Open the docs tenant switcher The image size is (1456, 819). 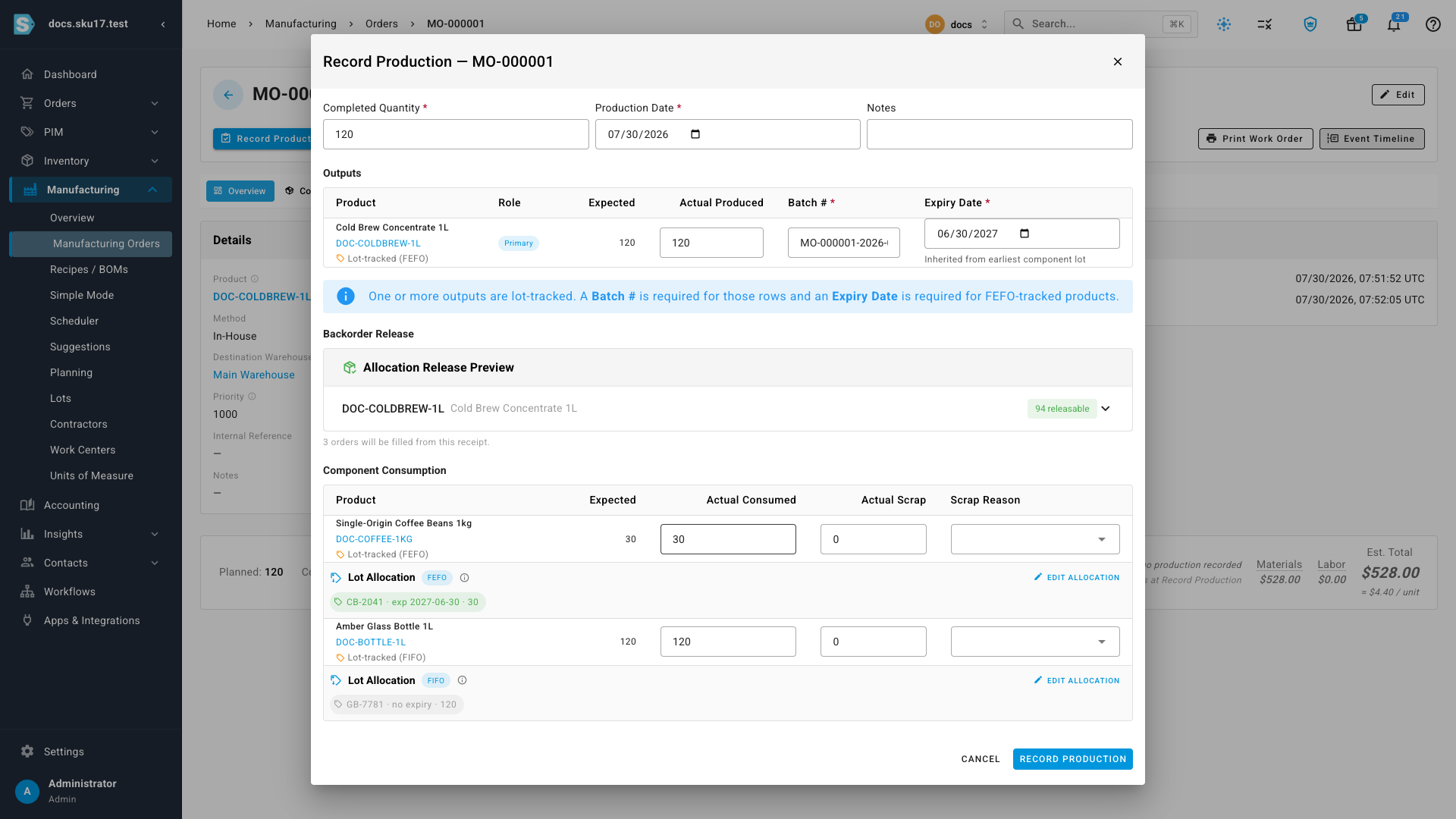[957, 24]
